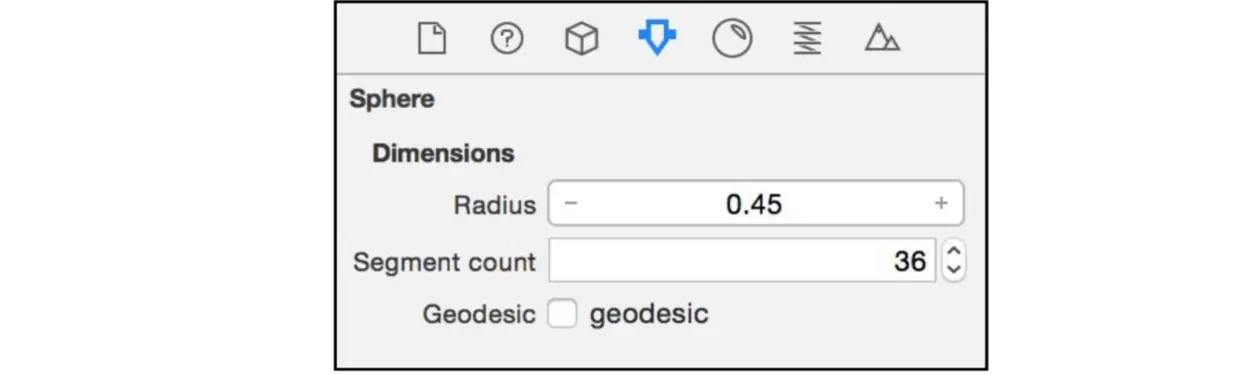Click the Radius label text
The image size is (1240, 375).
point(494,205)
